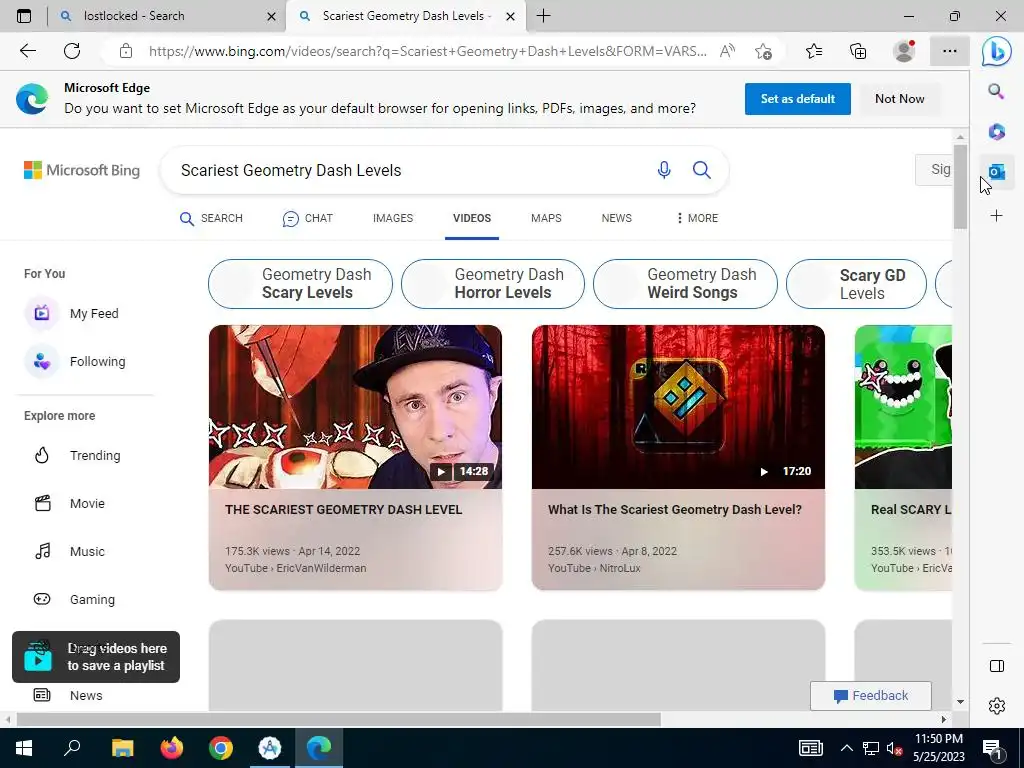Switch to the IMAGES tab
Viewport: 1024px width, 768px height.
(393, 218)
